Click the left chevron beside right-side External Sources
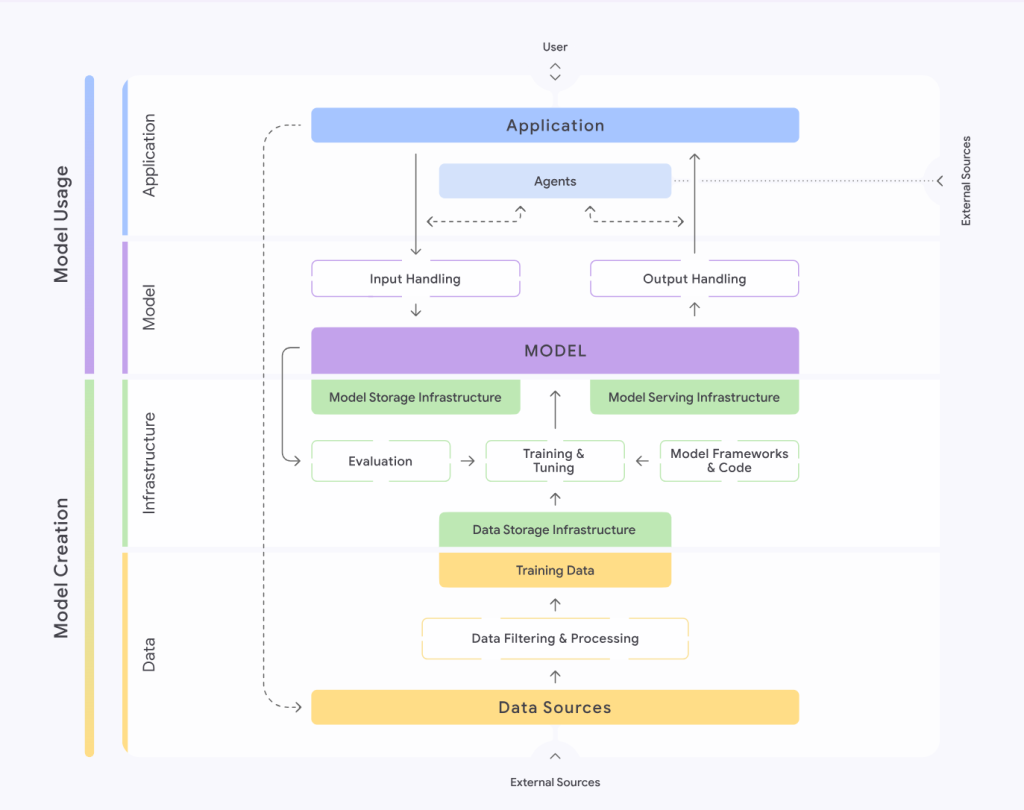Screen dimensions: 1024x810 (x=939, y=181)
